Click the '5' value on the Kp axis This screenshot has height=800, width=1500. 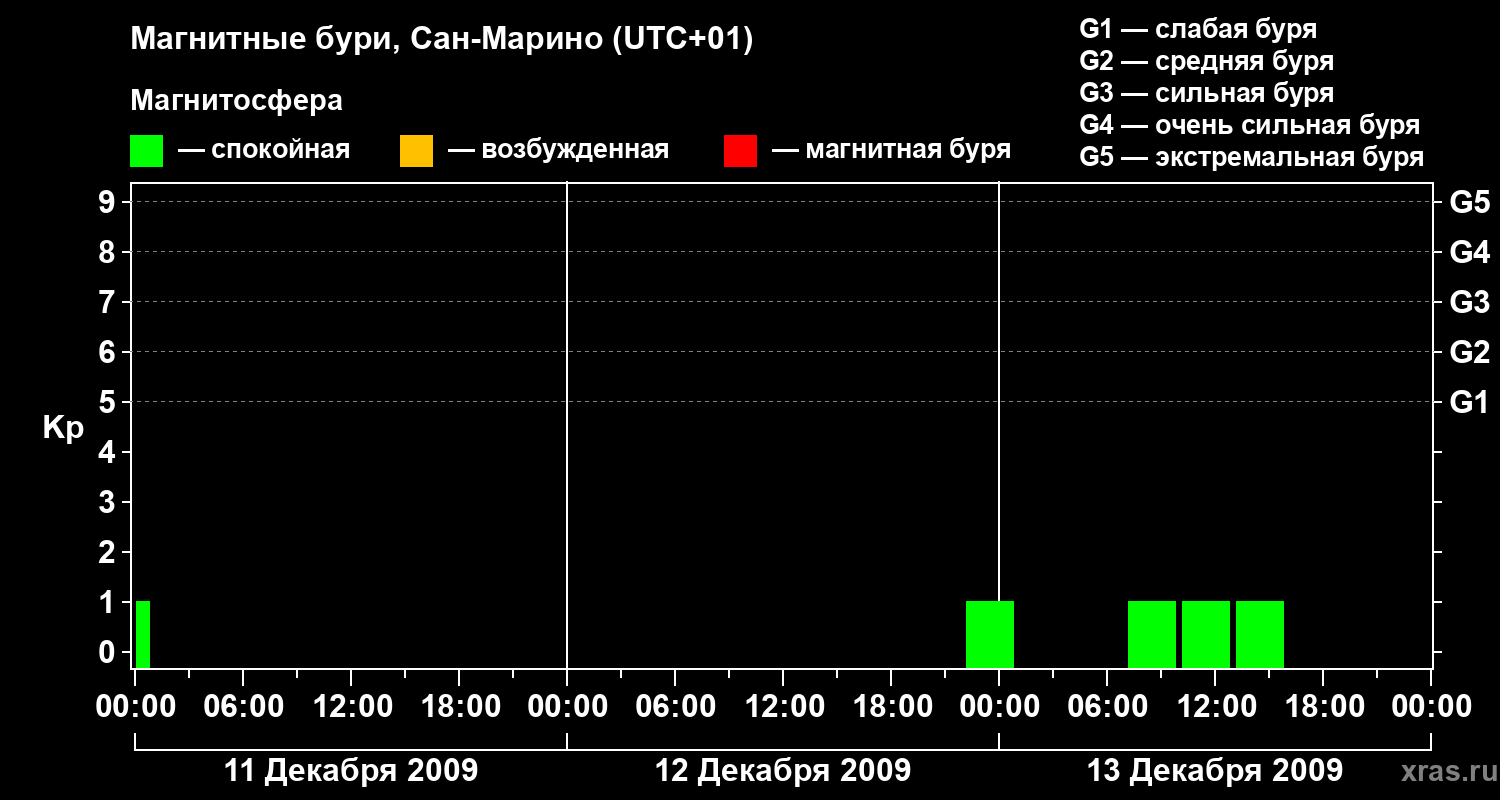[x=109, y=403]
